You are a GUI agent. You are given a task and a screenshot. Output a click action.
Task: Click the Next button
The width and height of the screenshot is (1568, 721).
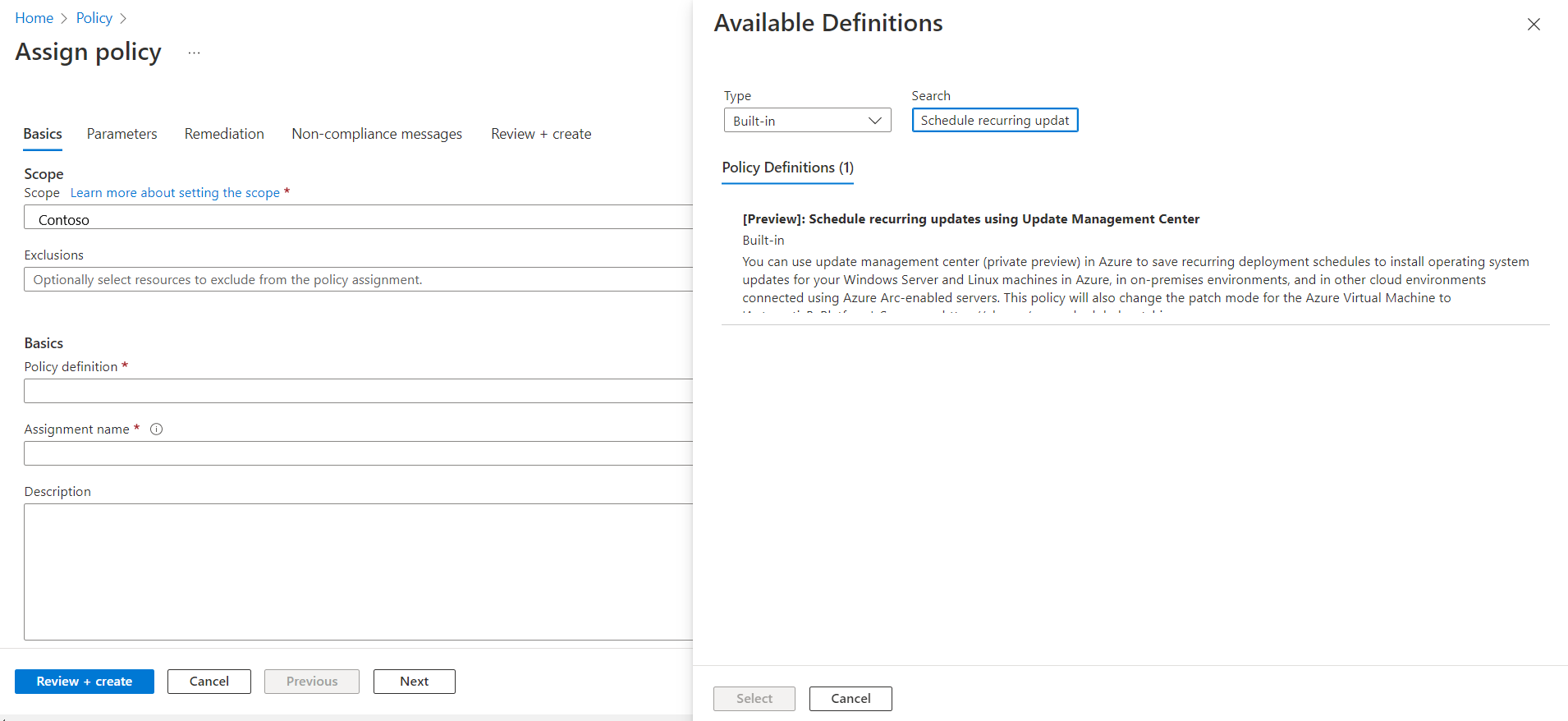click(415, 682)
